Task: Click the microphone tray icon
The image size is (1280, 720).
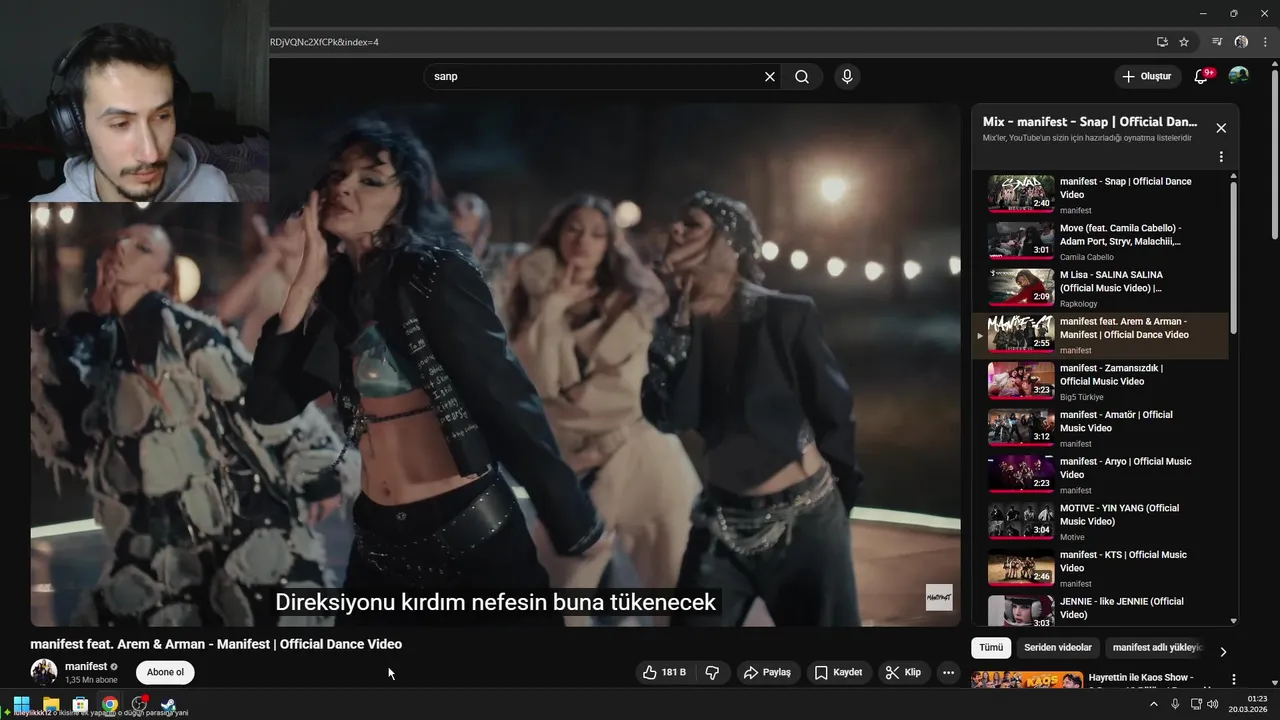Action: 1175,704
